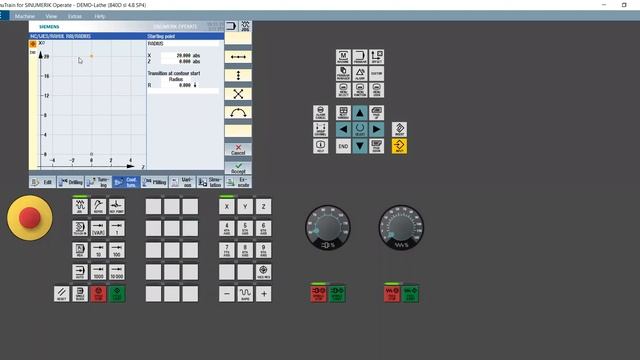Image resolution: width=640 pixels, height=360 pixels.
Task: Click the RESET key with double slash
Action: pos(62,294)
